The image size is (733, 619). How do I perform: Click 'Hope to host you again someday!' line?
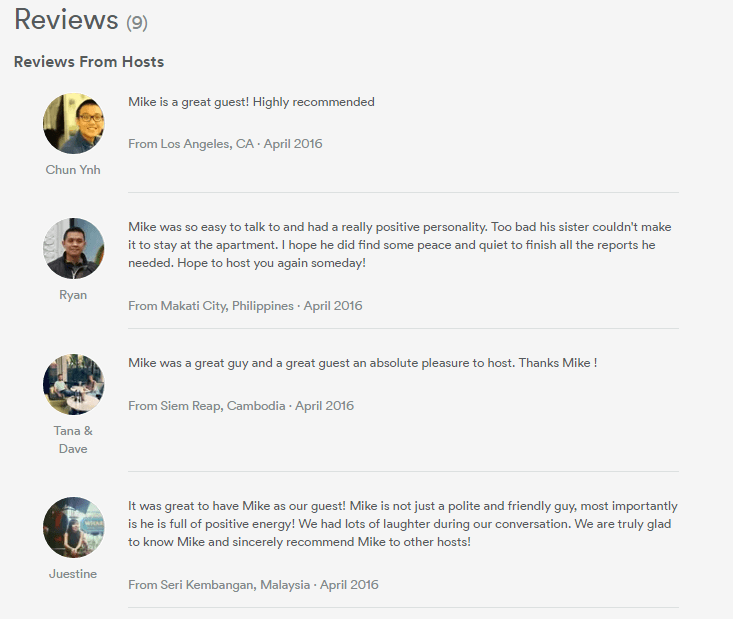(x=272, y=263)
